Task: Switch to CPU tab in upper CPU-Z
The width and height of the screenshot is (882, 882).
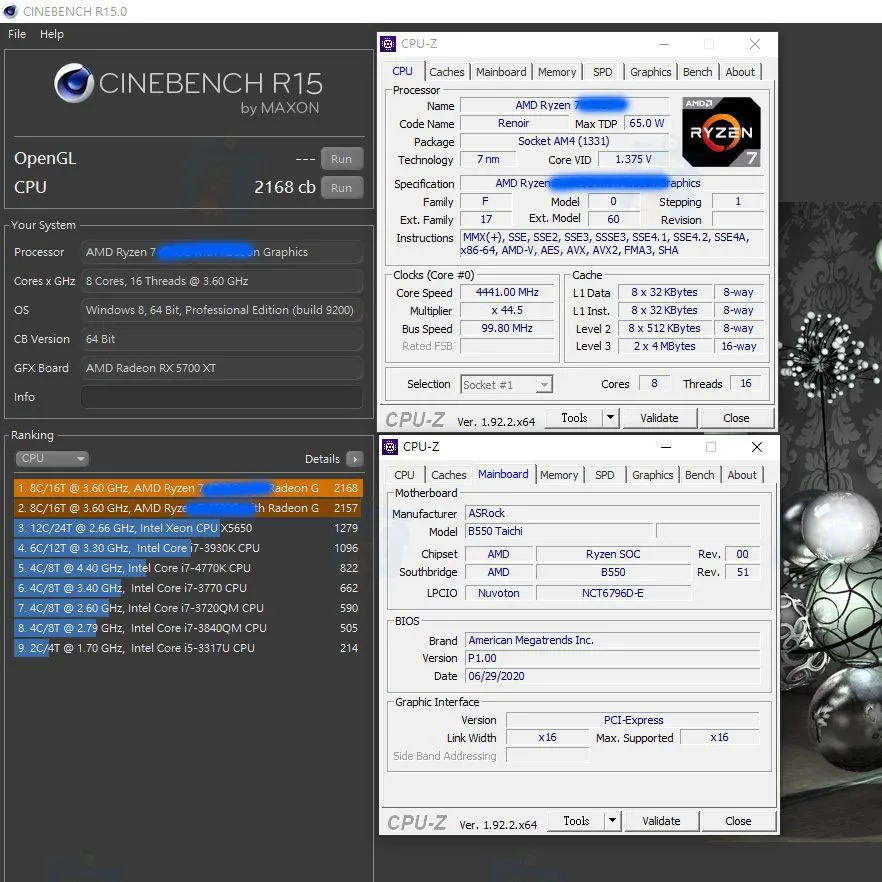Action: [x=402, y=71]
